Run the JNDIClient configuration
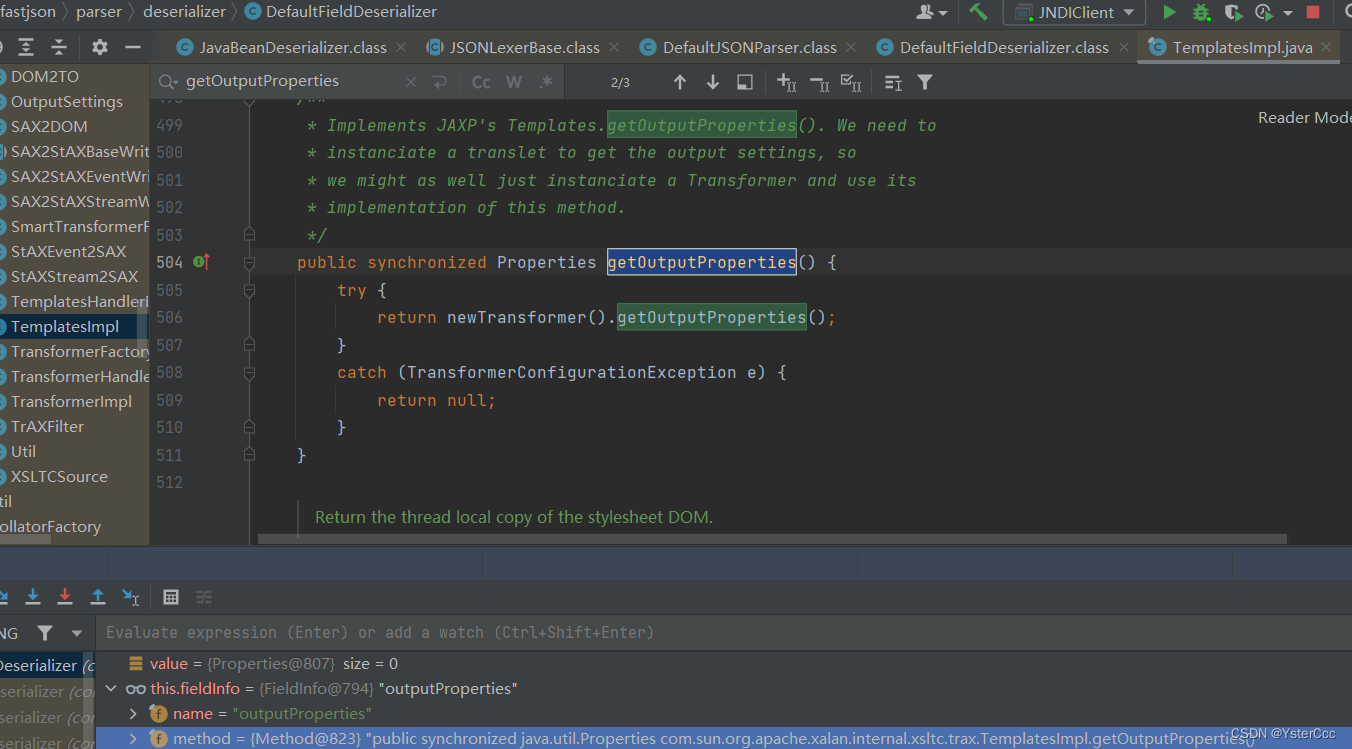 click(1169, 13)
